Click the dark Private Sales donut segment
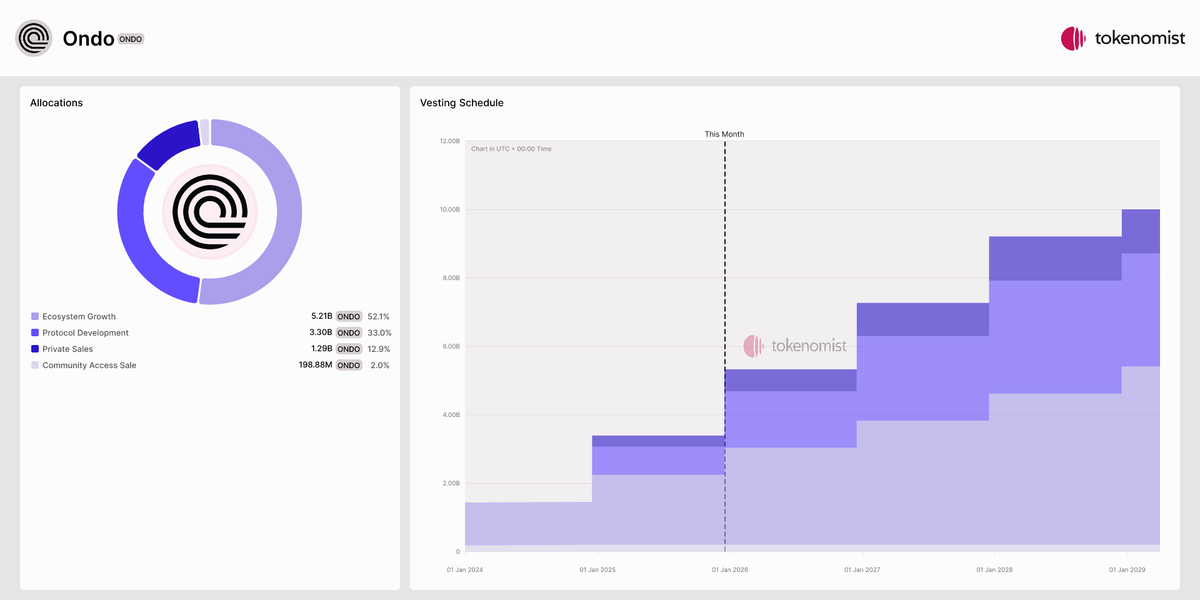This screenshot has width=1200, height=600. [x=166, y=143]
